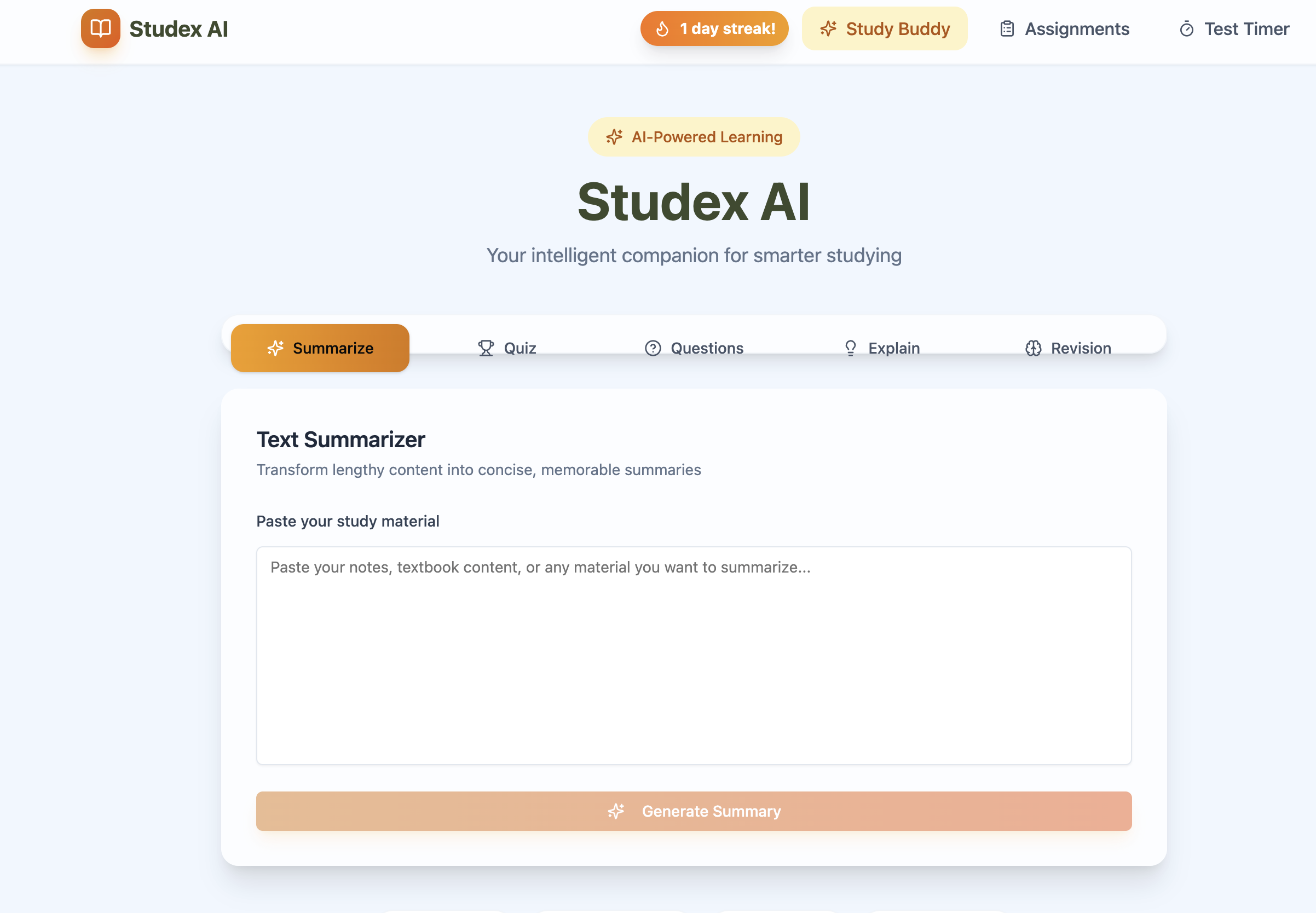Screen dimensions: 1316x913
Task: Click the sparkles icon on Generate Summary
Action: [x=616, y=811]
